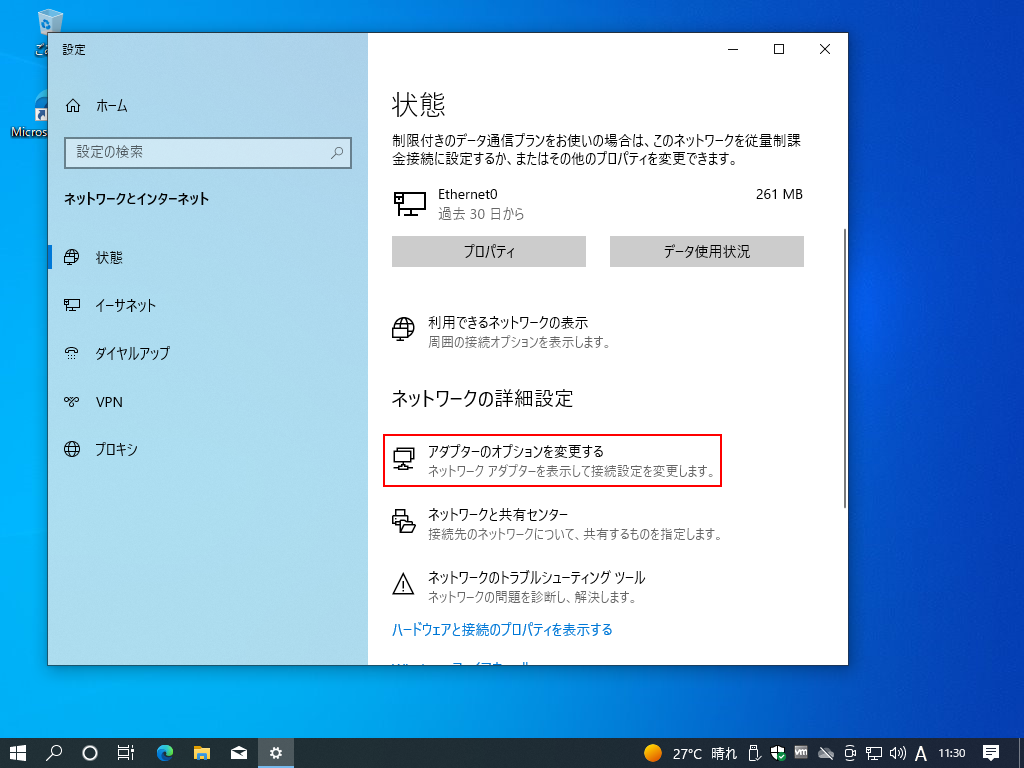
Task: Open Cortana circle icon on taskbar
Action: point(90,753)
